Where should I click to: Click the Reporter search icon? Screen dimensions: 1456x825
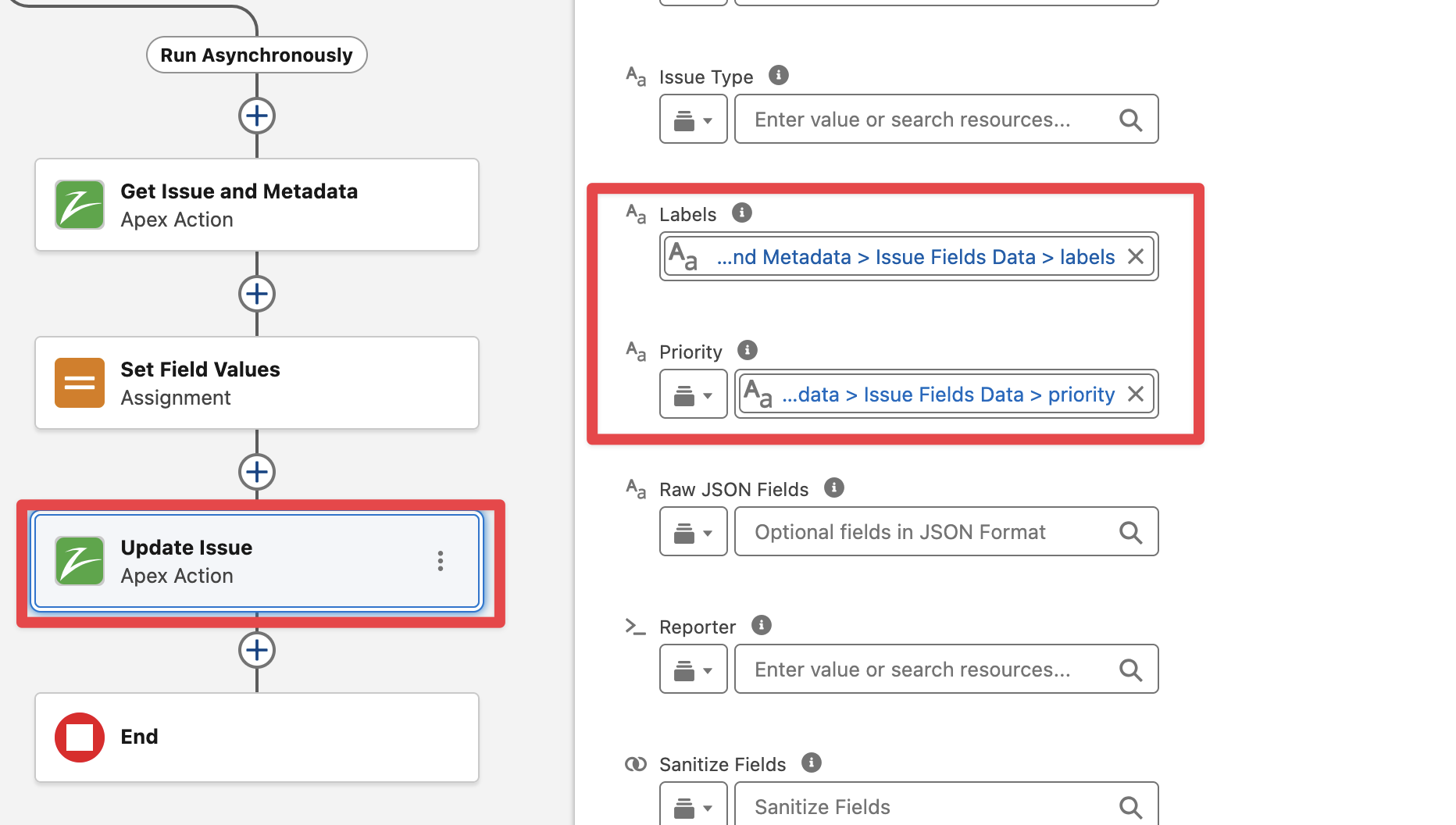[1130, 670]
